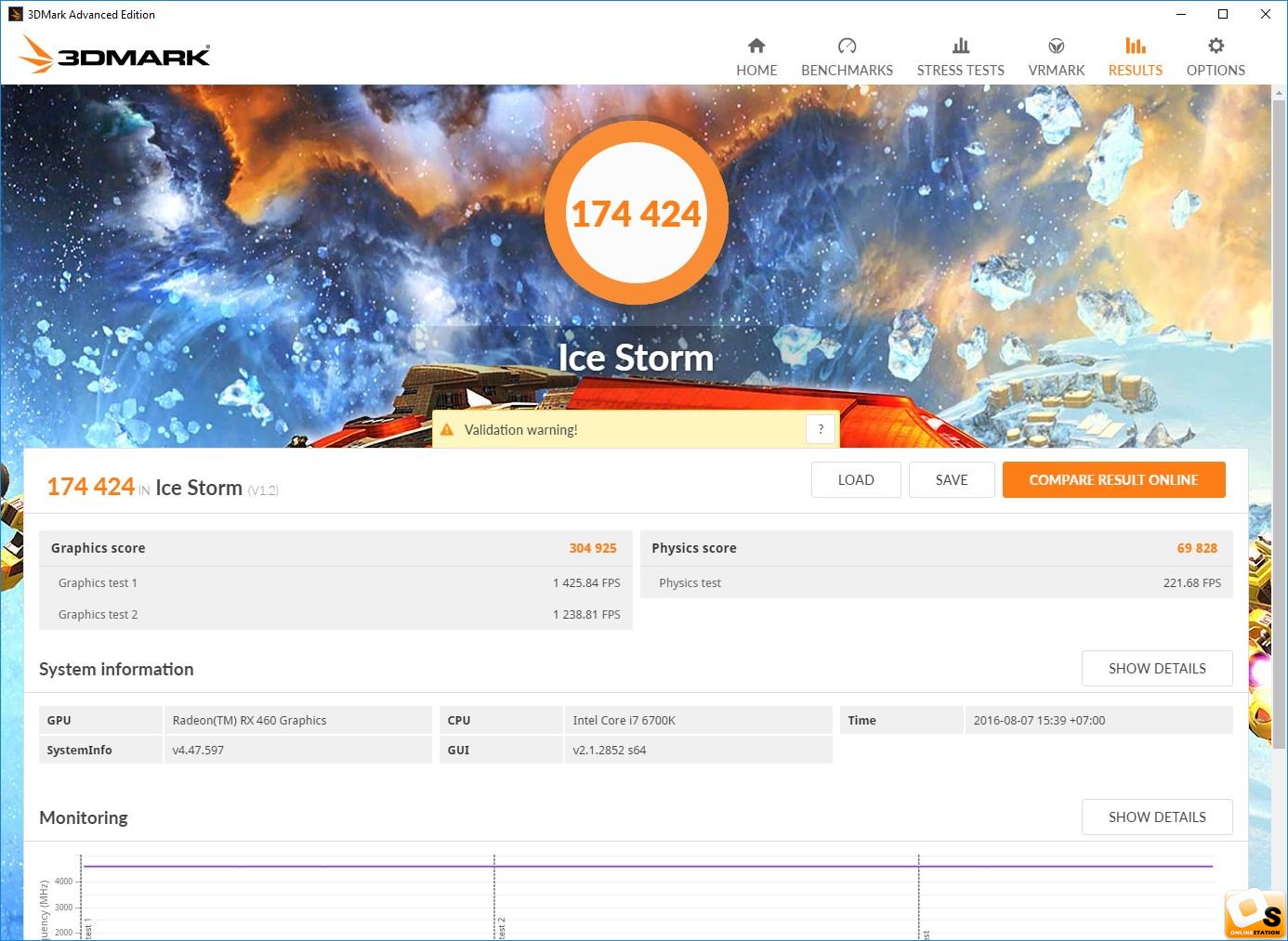Click the Benchmarks gauge icon

pyautogui.click(x=847, y=46)
